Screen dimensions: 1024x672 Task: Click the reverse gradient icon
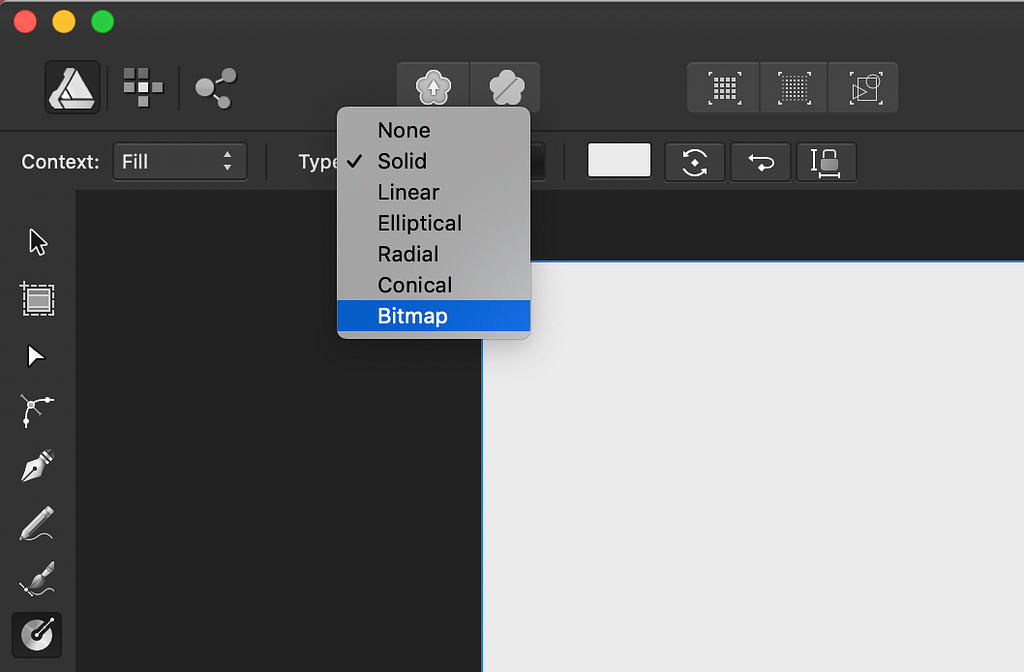pyautogui.click(x=761, y=162)
